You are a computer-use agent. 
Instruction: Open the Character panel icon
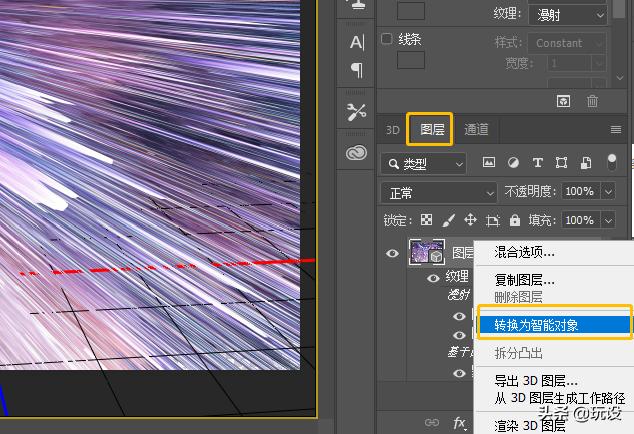pos(357,42)
